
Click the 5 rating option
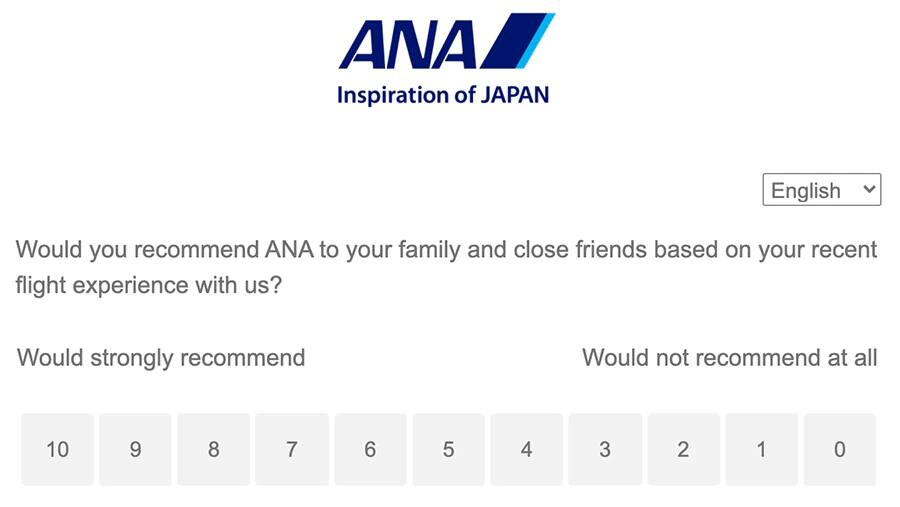click(x=448, y=450)
